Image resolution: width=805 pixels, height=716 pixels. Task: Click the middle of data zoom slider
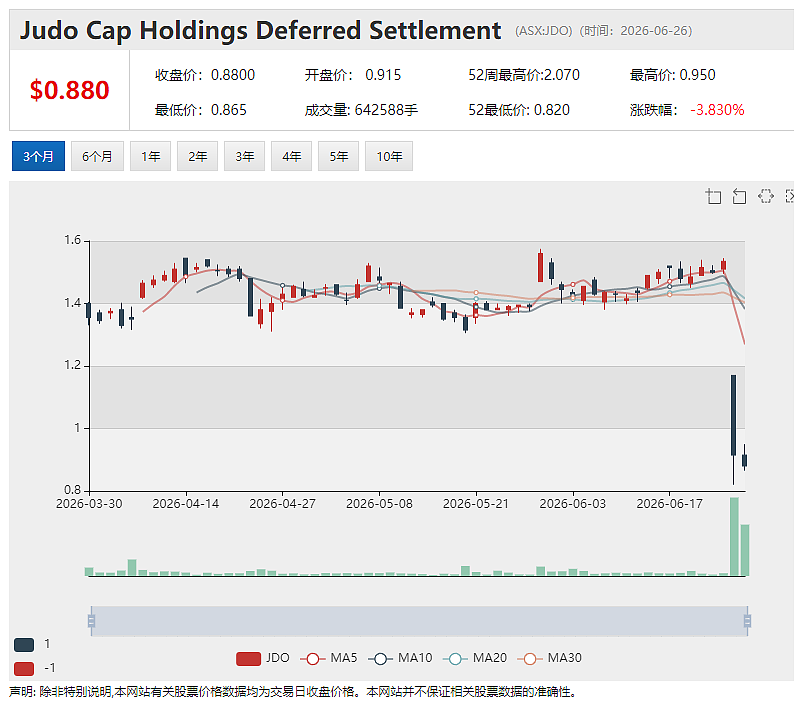click(419, 621)
